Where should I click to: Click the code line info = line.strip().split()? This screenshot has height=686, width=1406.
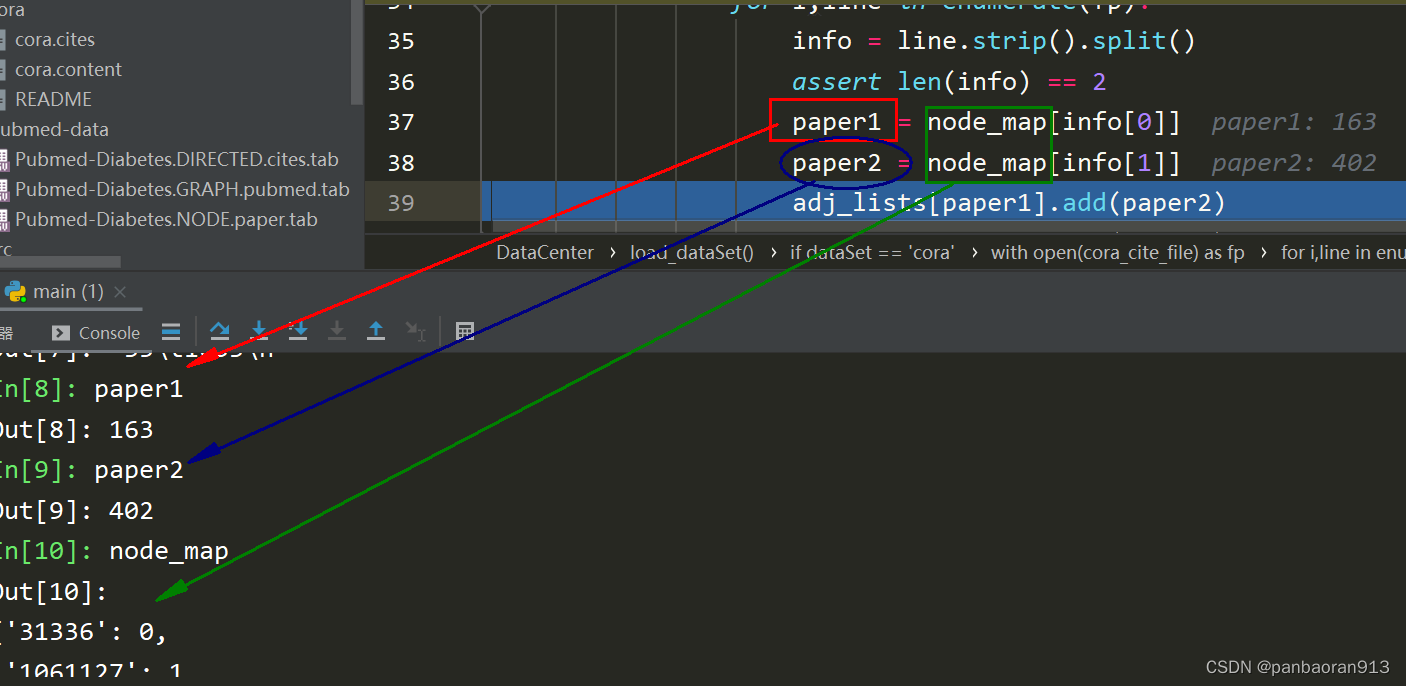[x=994, y=41]
